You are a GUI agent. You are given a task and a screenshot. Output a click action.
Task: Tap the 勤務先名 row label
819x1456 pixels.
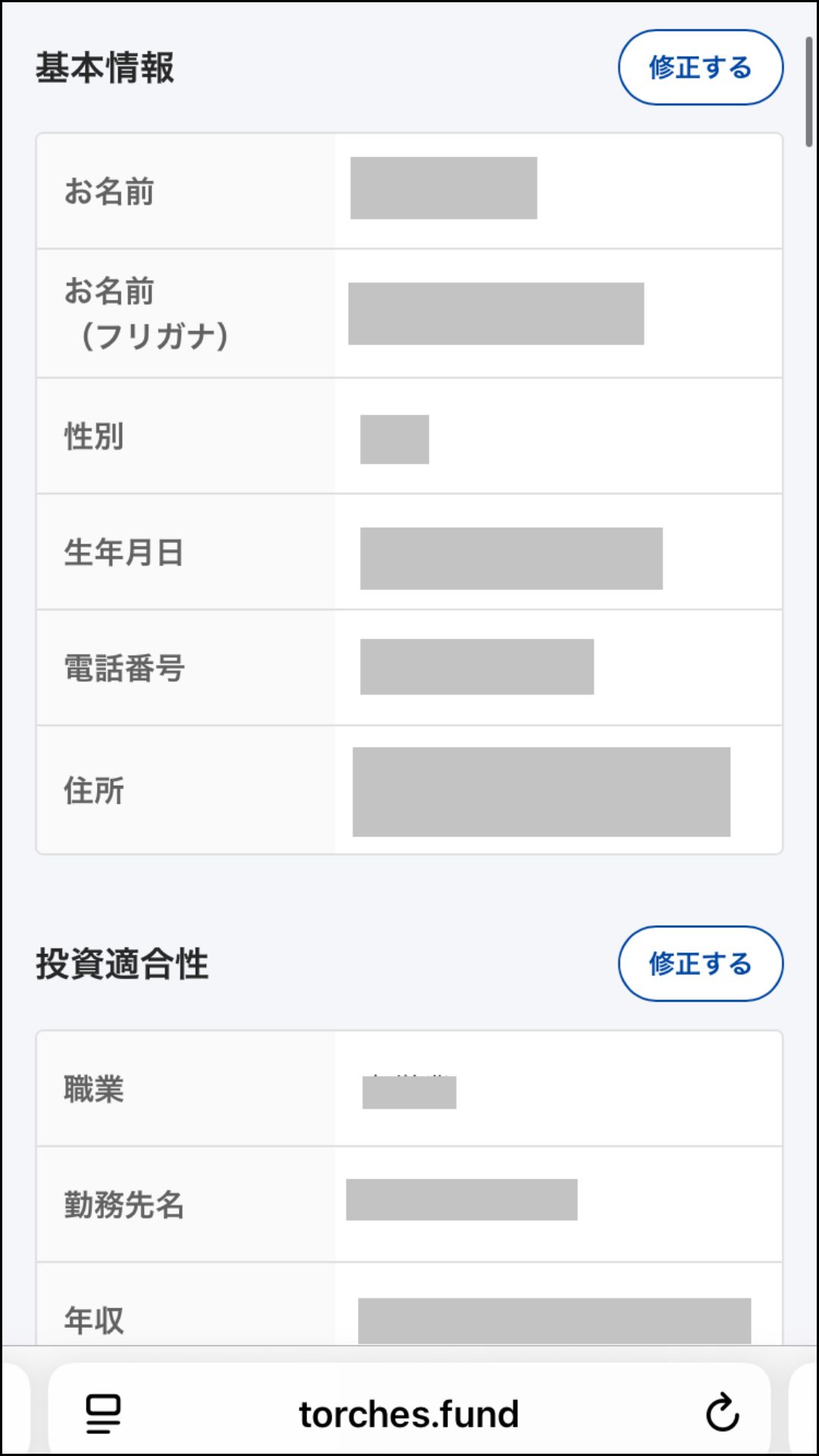coord(124,1204)
